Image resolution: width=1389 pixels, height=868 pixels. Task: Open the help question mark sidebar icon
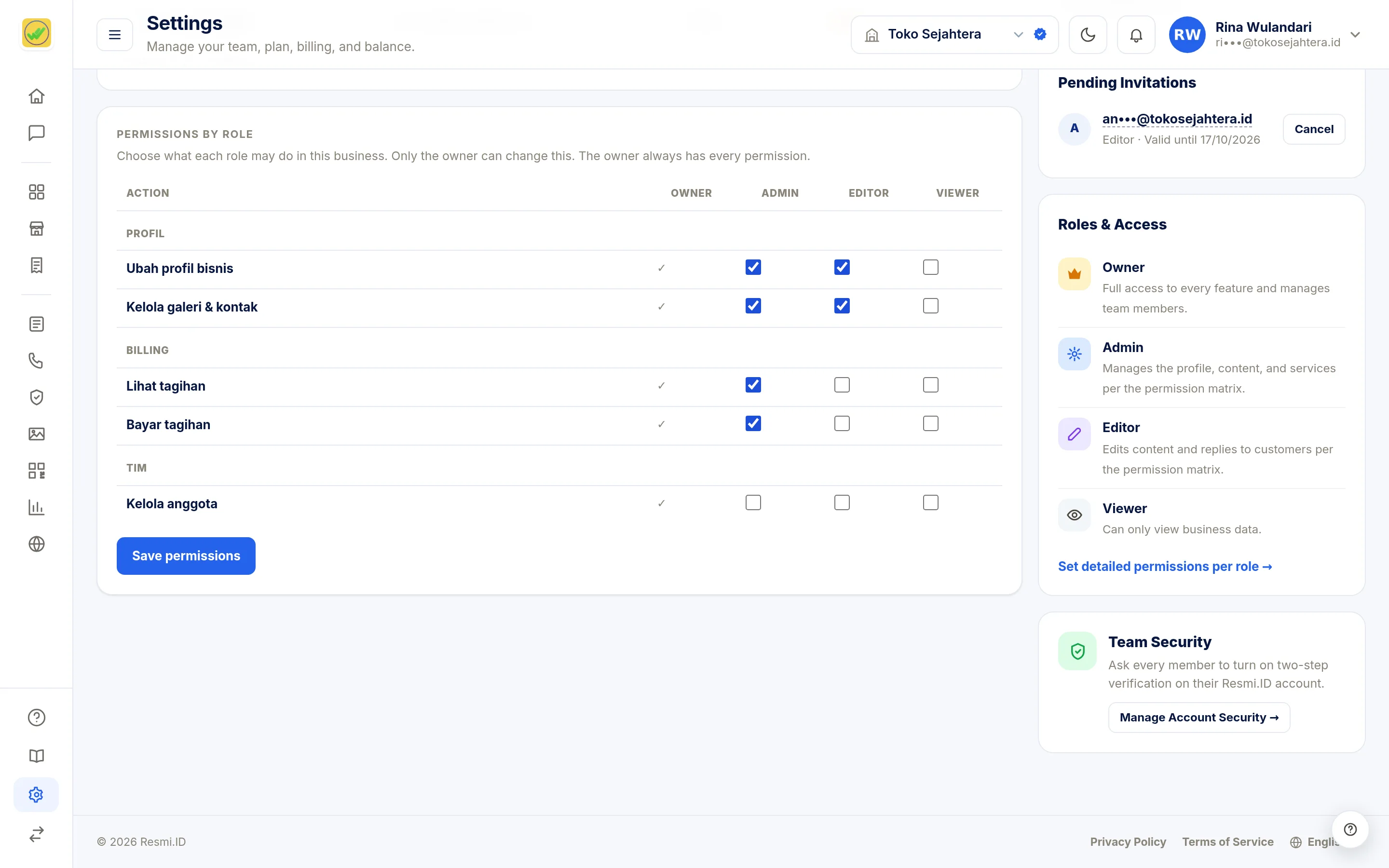tap(36, 718)
